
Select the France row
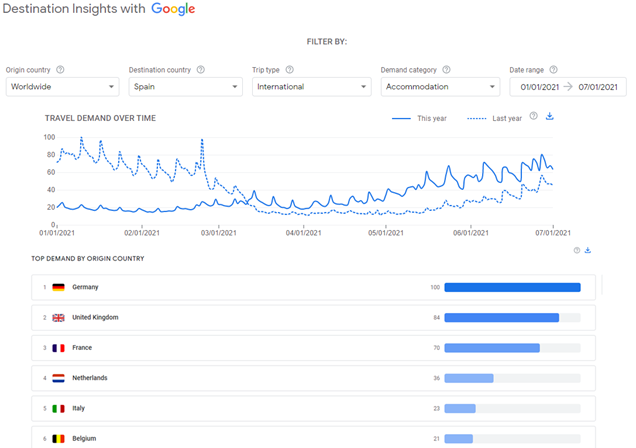pos(314,348)
